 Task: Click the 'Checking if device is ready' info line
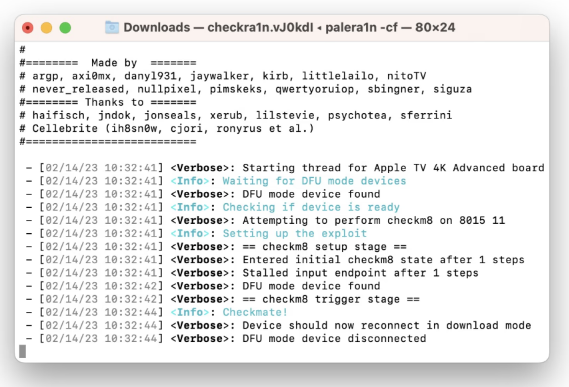point(311,207)
